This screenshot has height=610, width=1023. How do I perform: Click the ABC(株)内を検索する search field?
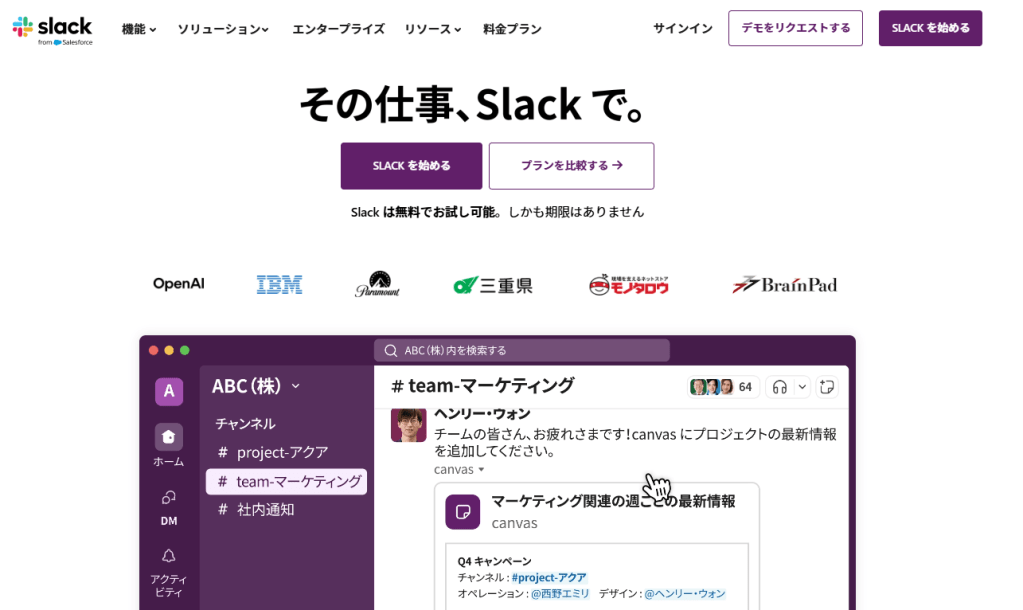tap(521, 350)
